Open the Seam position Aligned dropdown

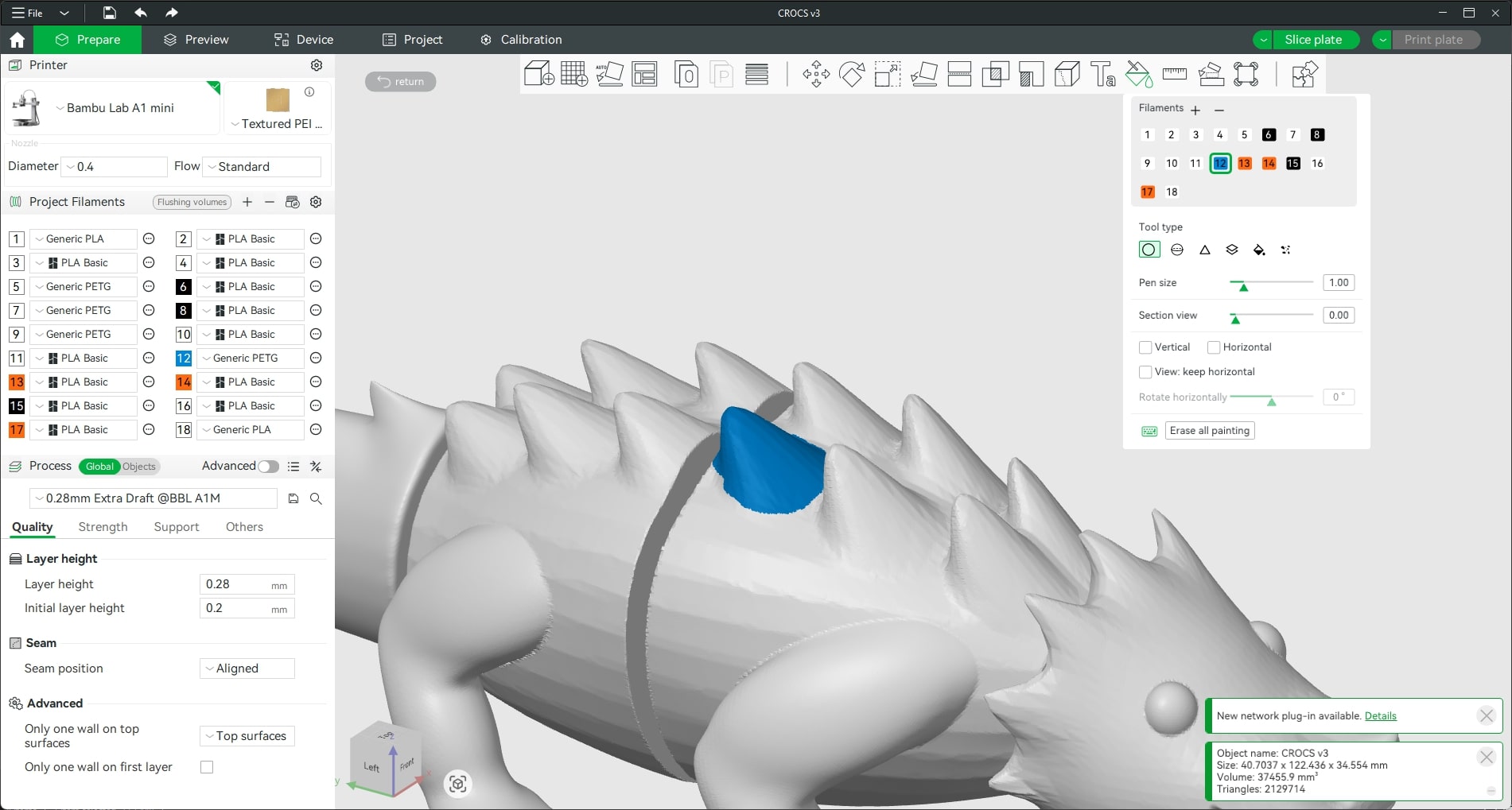point(247,669)
